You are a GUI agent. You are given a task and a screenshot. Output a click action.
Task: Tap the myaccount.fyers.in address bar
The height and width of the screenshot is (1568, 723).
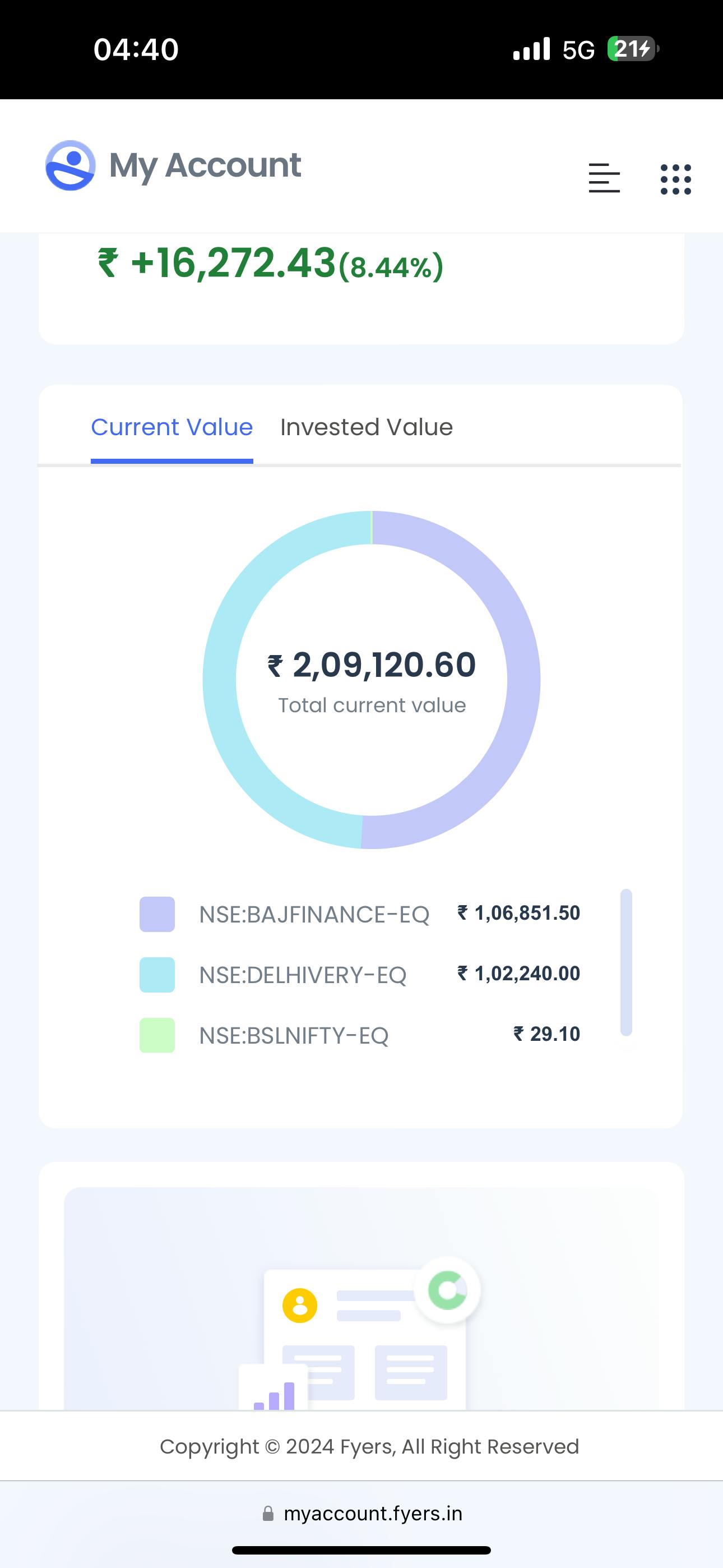[373, 1514]
